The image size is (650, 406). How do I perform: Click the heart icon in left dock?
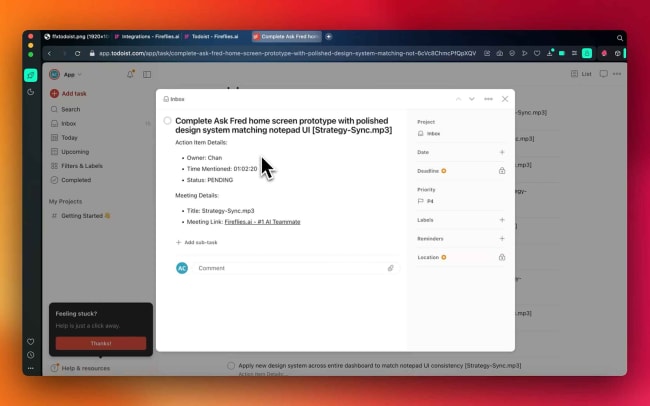tap(31, 342)
